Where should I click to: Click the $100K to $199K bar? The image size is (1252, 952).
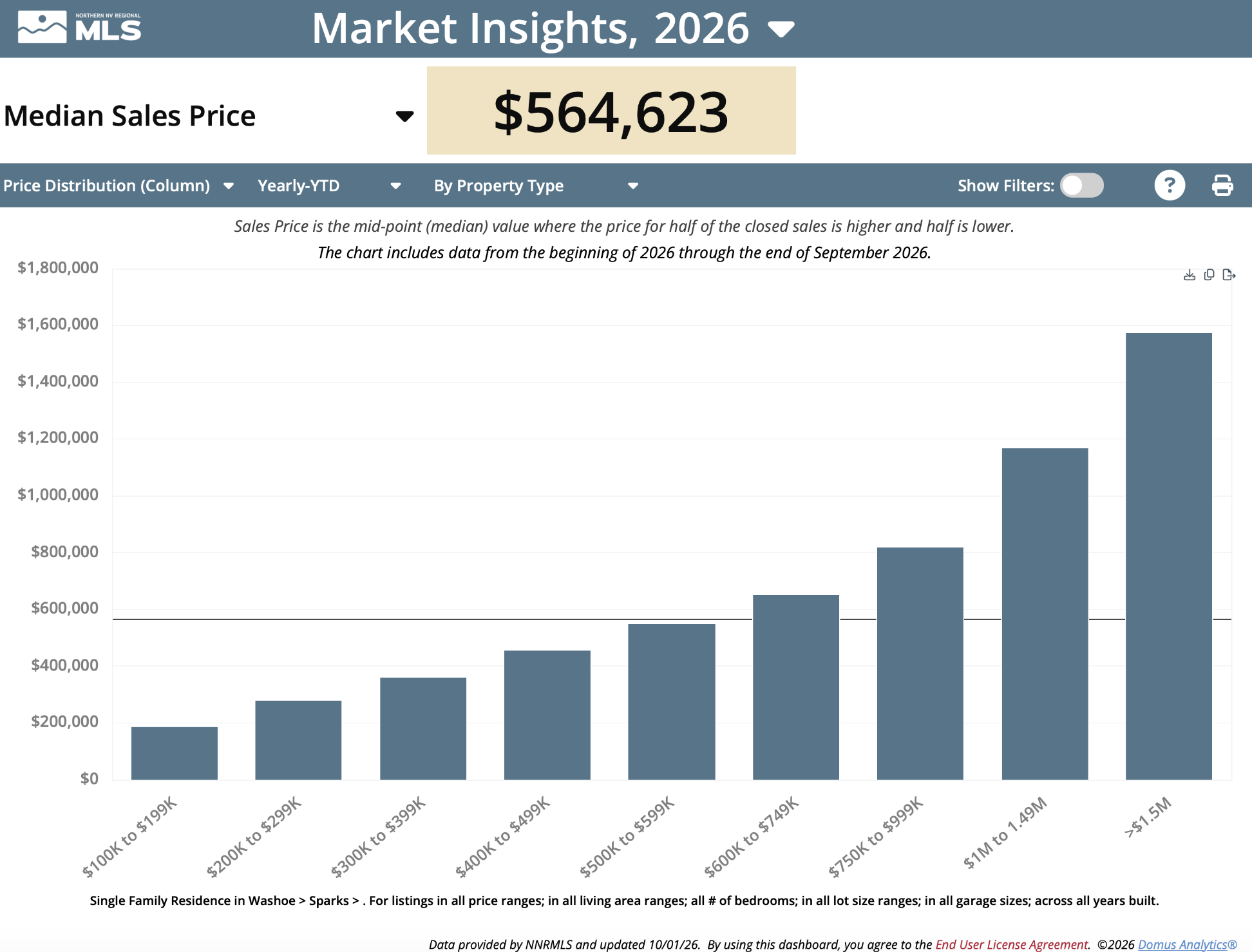pyautogui.click(x=175, y=754)
